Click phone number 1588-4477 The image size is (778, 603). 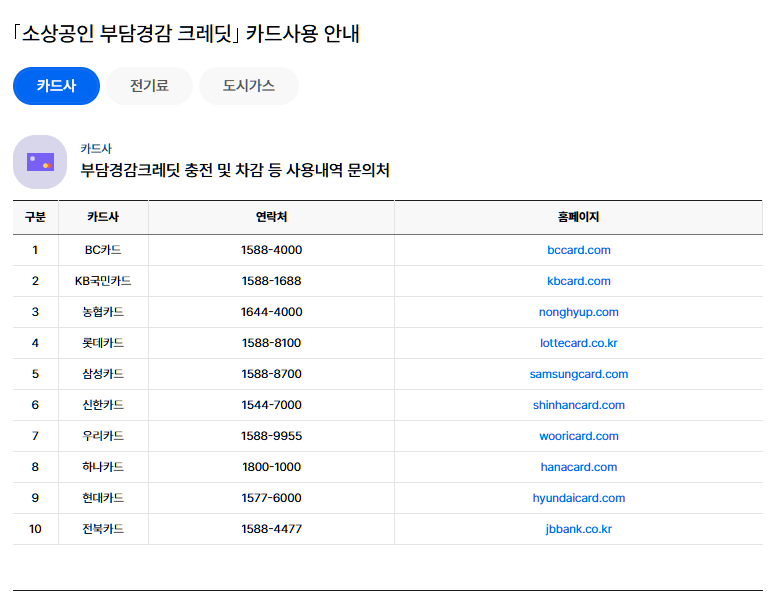271,529
